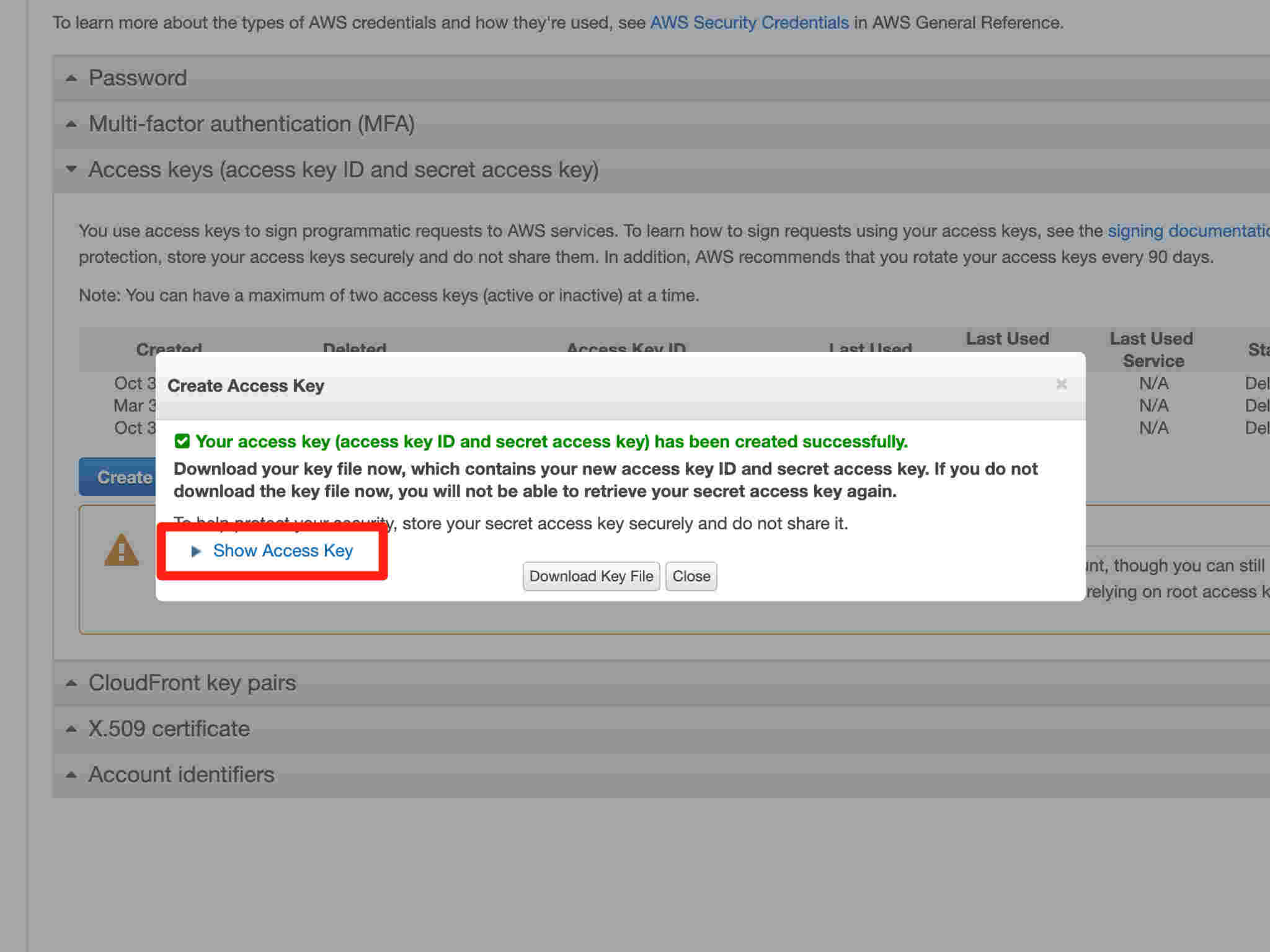Click the Created column header

pos(169,348)
